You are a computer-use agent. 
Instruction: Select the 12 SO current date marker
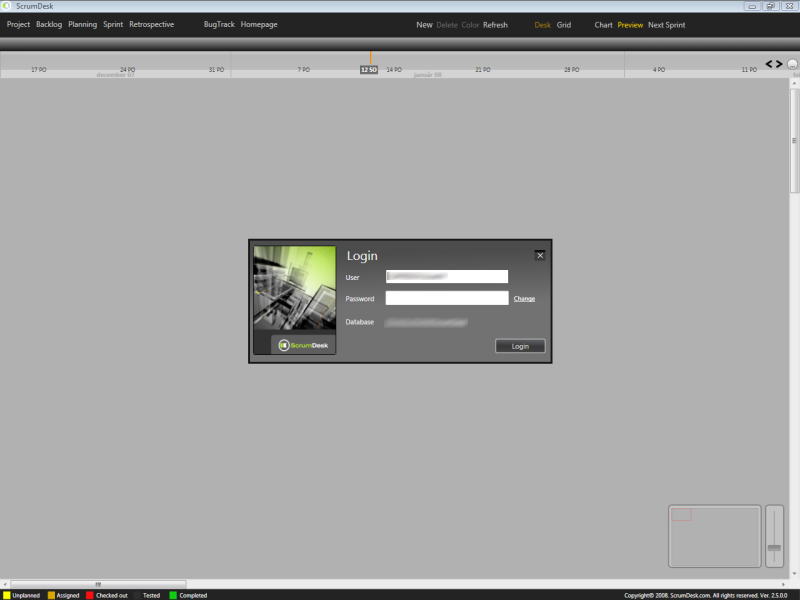pyautogui.click(x=369, y=70)
